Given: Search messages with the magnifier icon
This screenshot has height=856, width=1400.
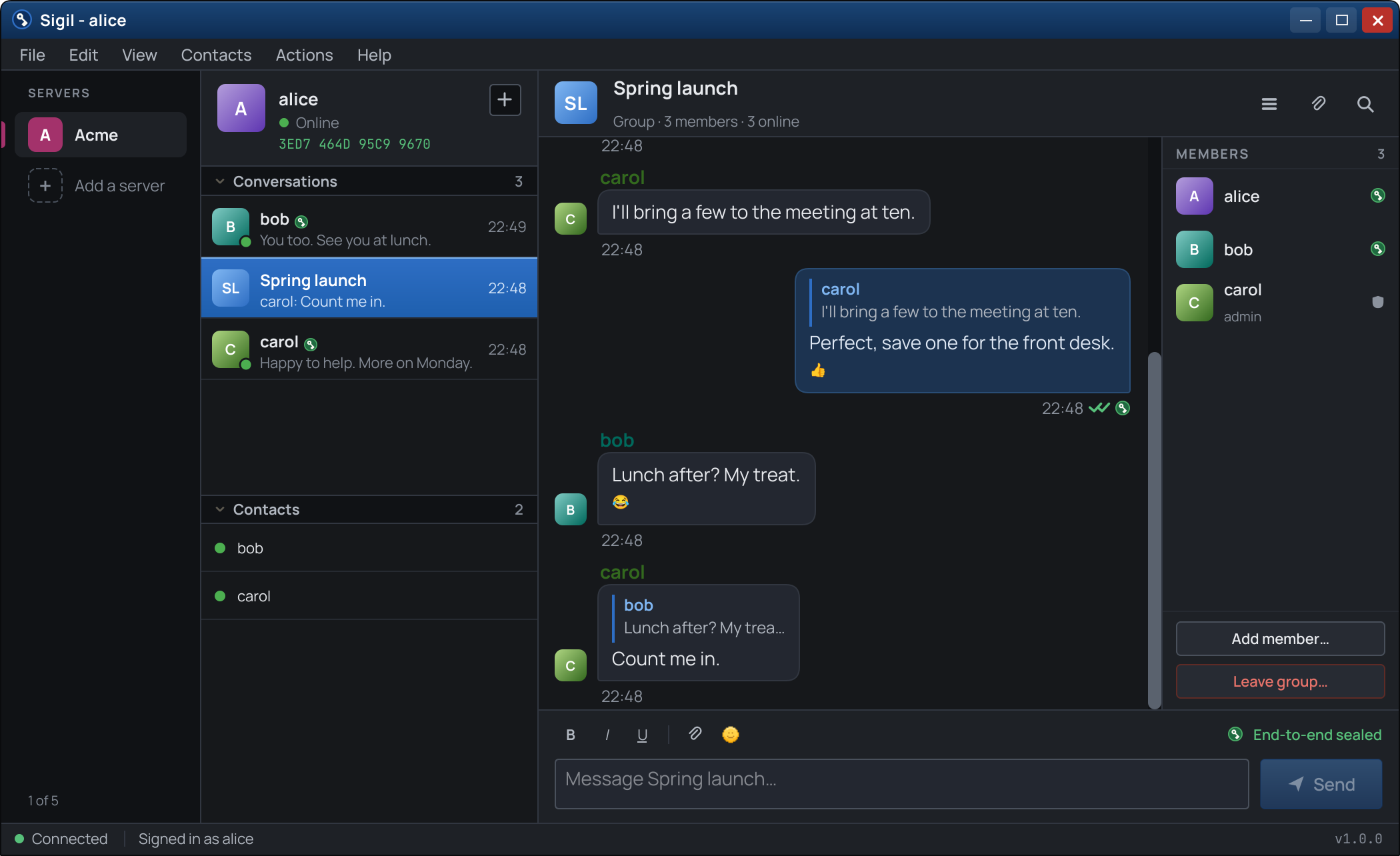Looking at the screenshot, I should point(1365,104).
